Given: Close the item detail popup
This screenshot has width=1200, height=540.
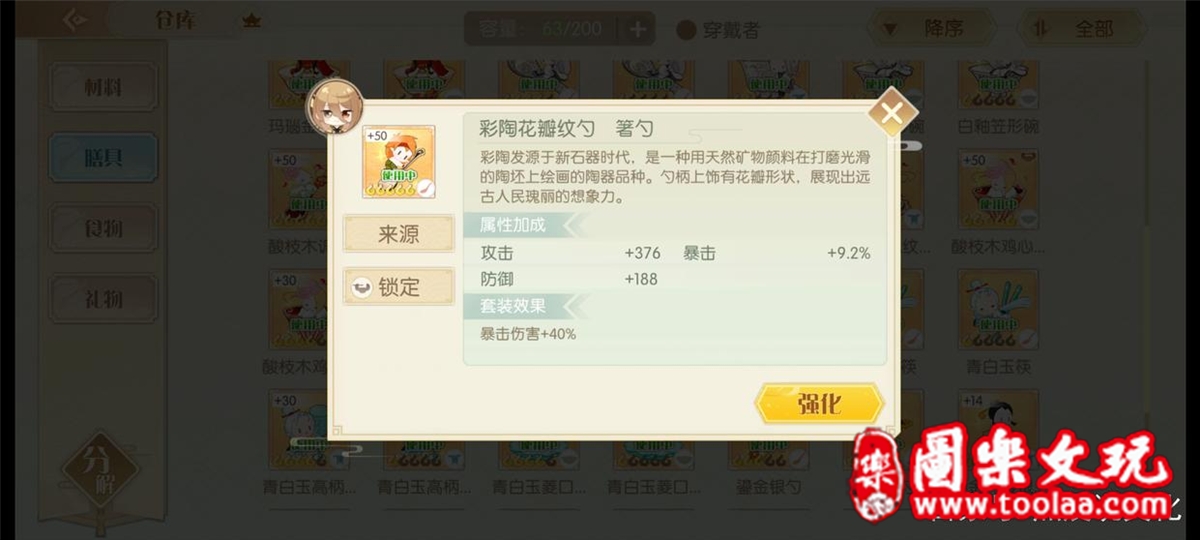Looking at the screenshot, I should click(890, 113).
